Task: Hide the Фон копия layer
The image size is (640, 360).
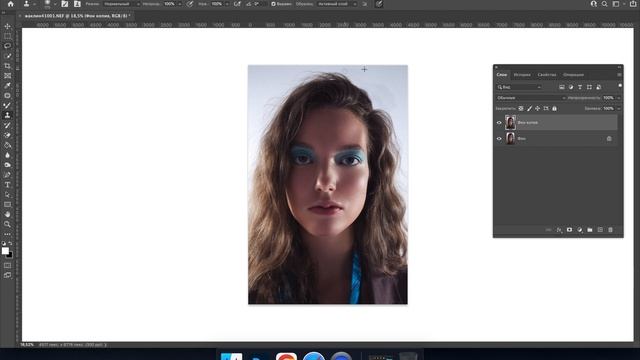Action: (499, 122)
